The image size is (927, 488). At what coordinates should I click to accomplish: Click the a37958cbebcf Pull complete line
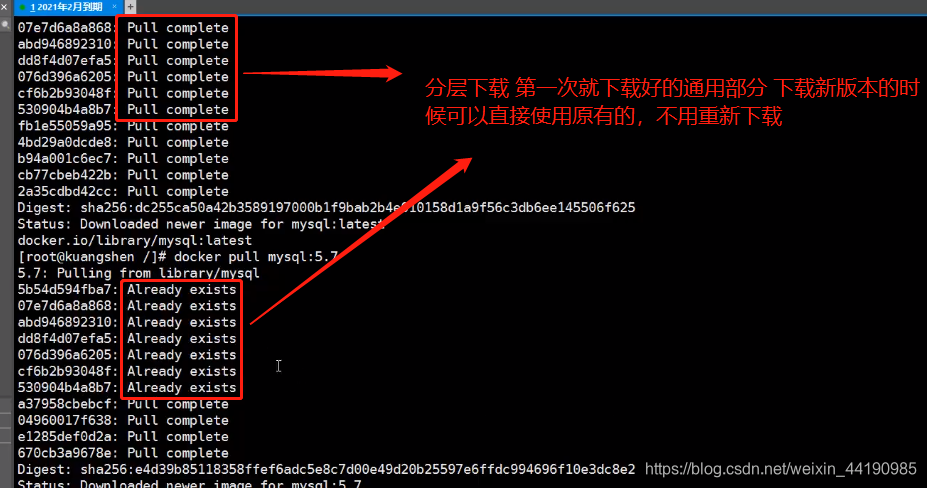[123, 404]
